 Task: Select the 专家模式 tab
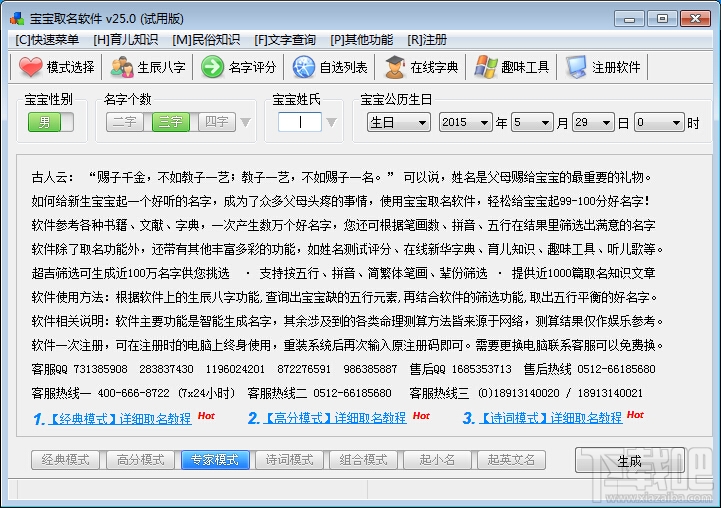215,460
